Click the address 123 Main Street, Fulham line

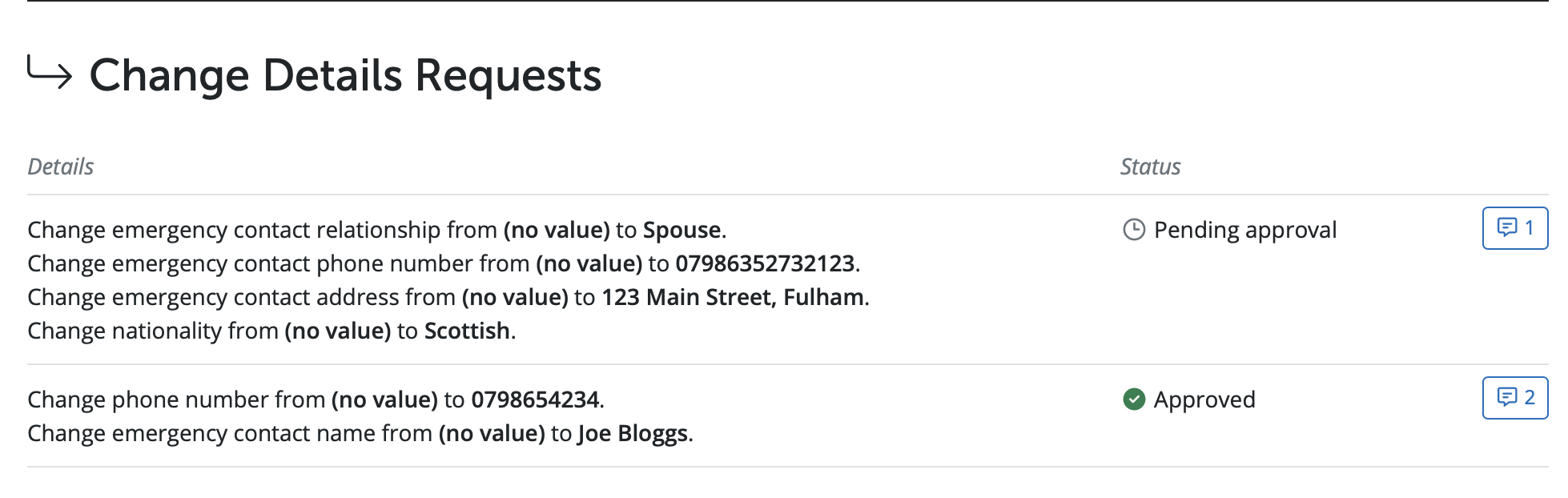point(448,297)
